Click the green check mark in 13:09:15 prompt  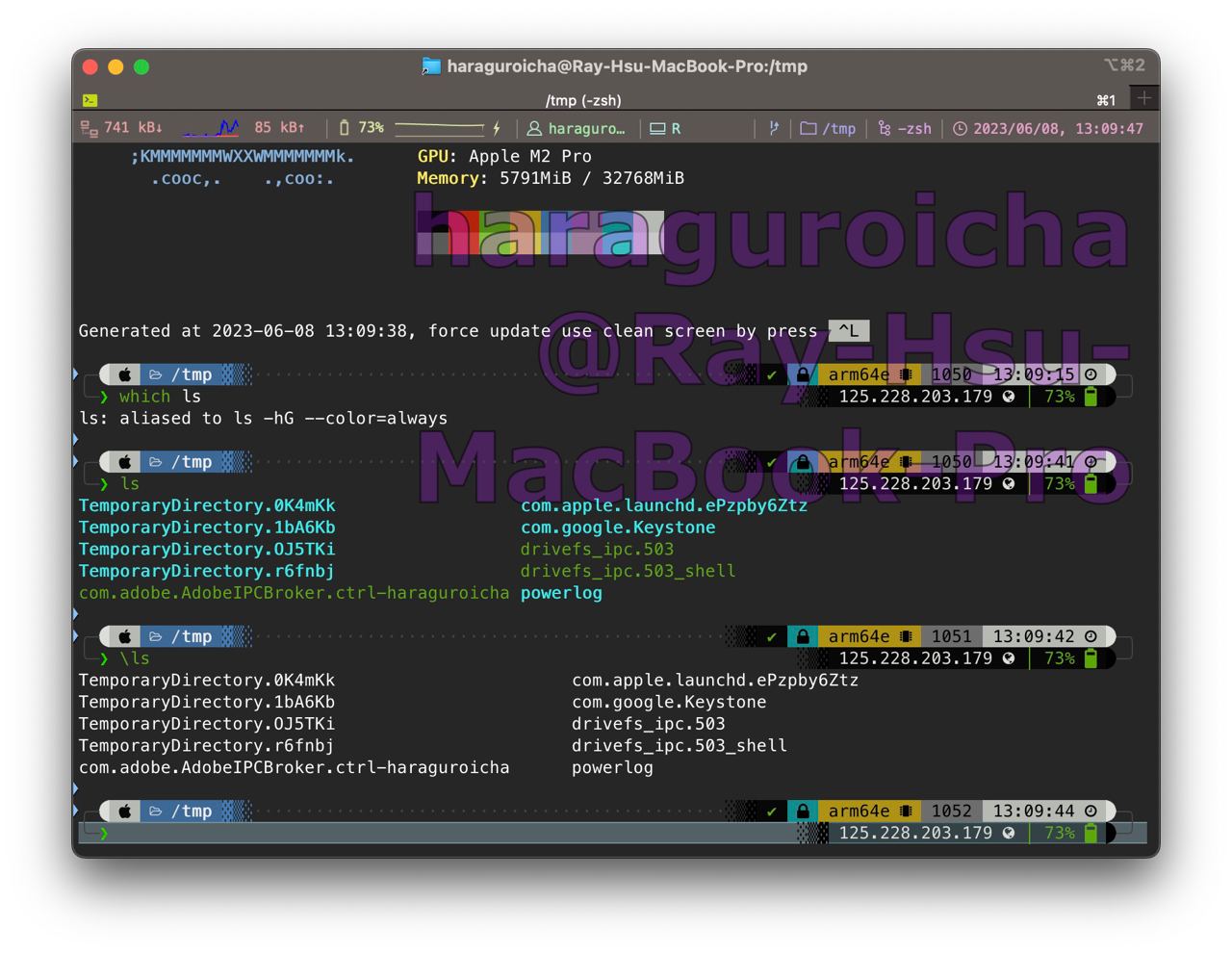click(771, 374)
